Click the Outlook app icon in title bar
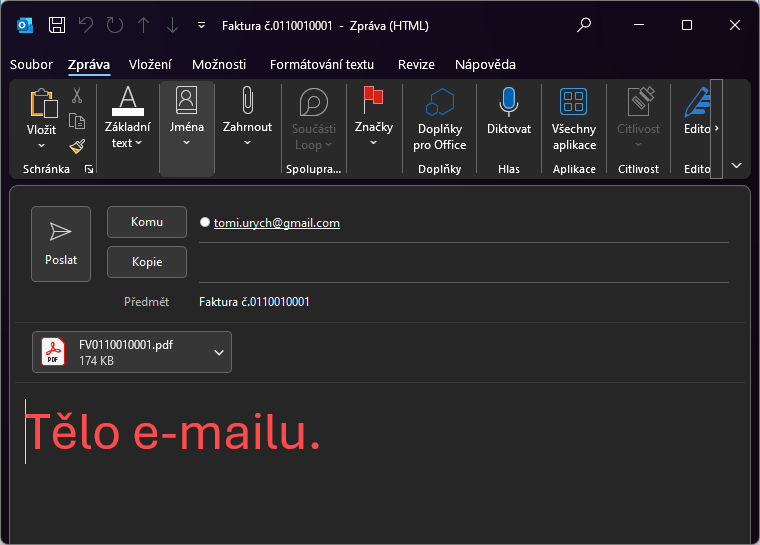The height and width of the screenshot is (545, 760). click(x=25, y=25)
